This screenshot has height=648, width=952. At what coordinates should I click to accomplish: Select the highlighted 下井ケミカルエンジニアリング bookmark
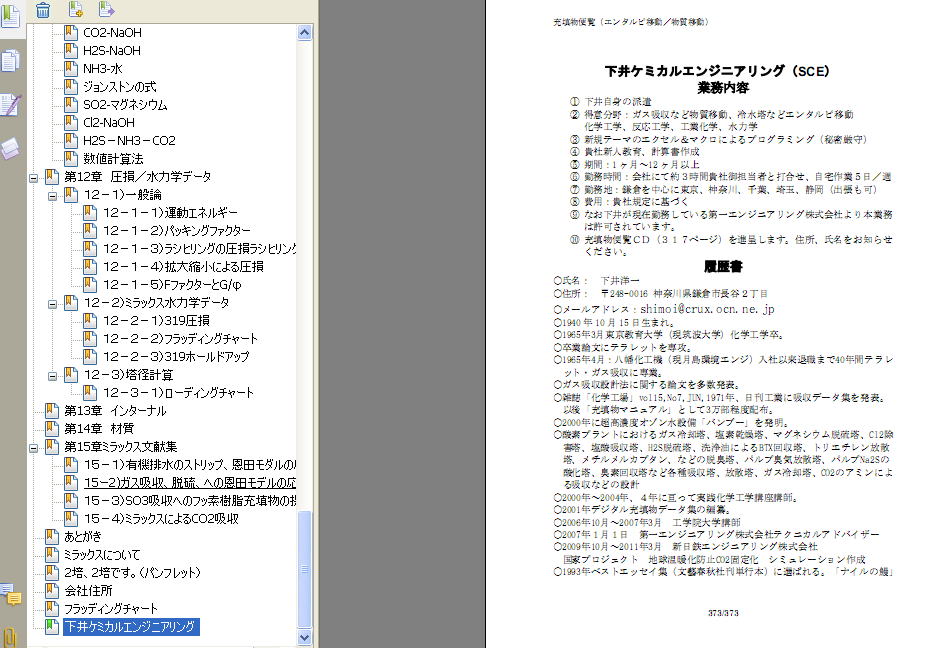[131, 627]
